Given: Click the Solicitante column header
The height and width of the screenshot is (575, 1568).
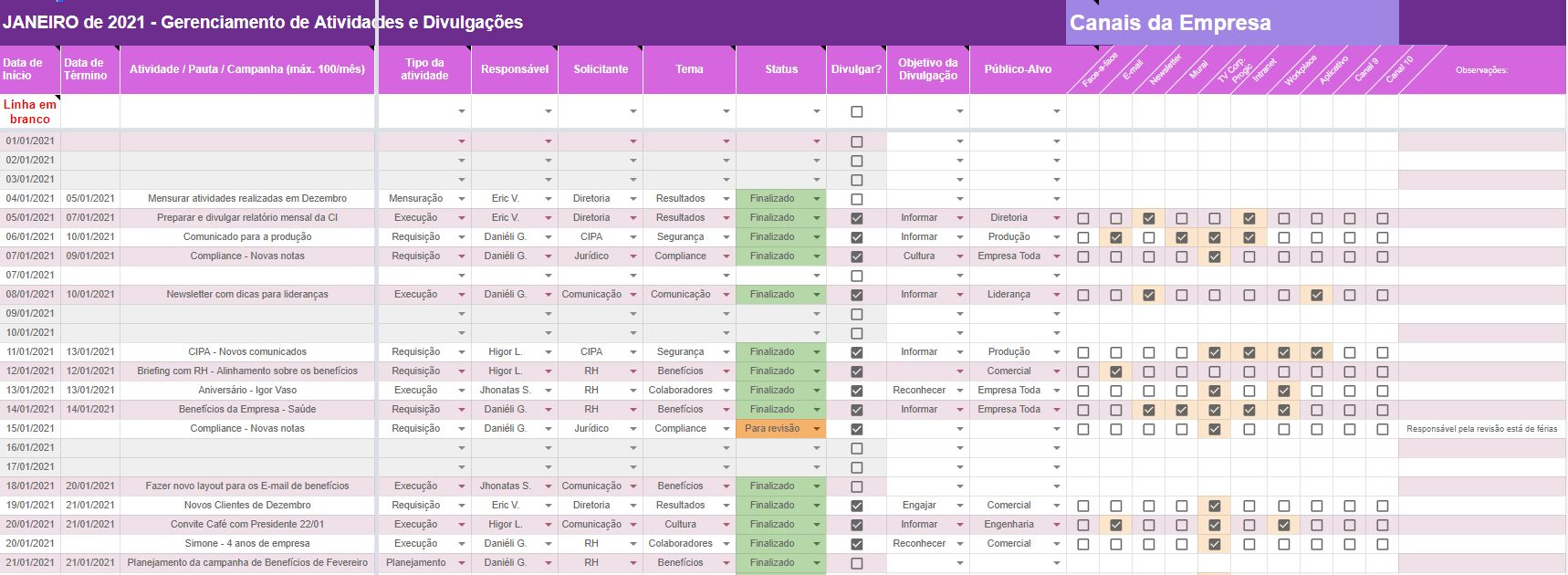Looking at the screenshot, I should point(601,69).
